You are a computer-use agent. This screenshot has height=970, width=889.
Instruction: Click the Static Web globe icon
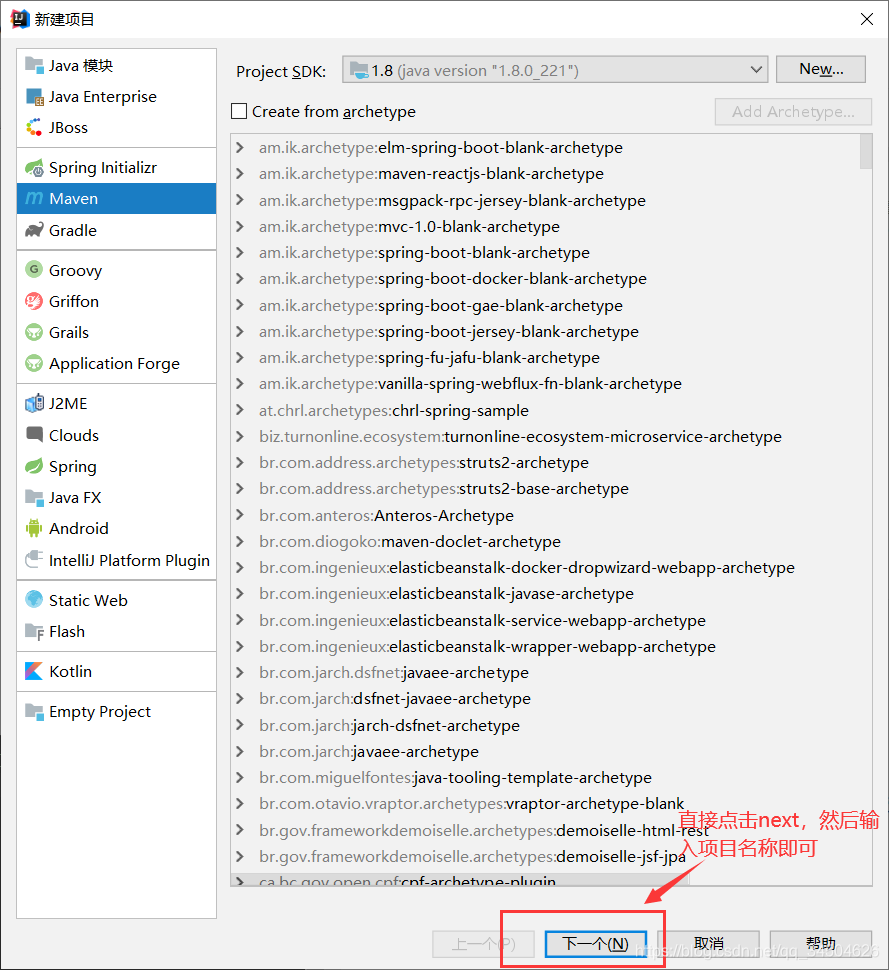34,599
